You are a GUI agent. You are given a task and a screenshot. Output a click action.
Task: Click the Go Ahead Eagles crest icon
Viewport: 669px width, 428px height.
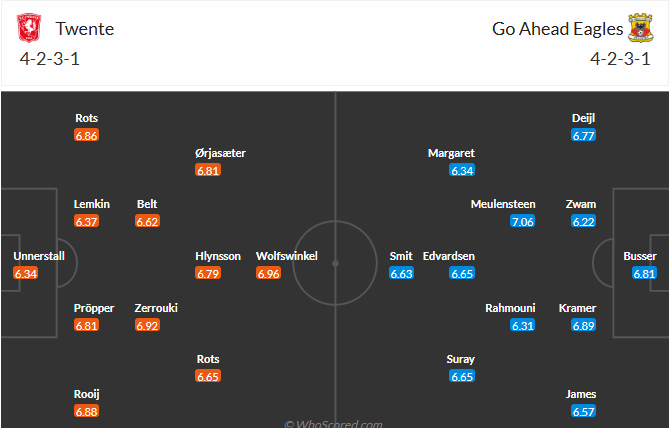pos(640,29)
